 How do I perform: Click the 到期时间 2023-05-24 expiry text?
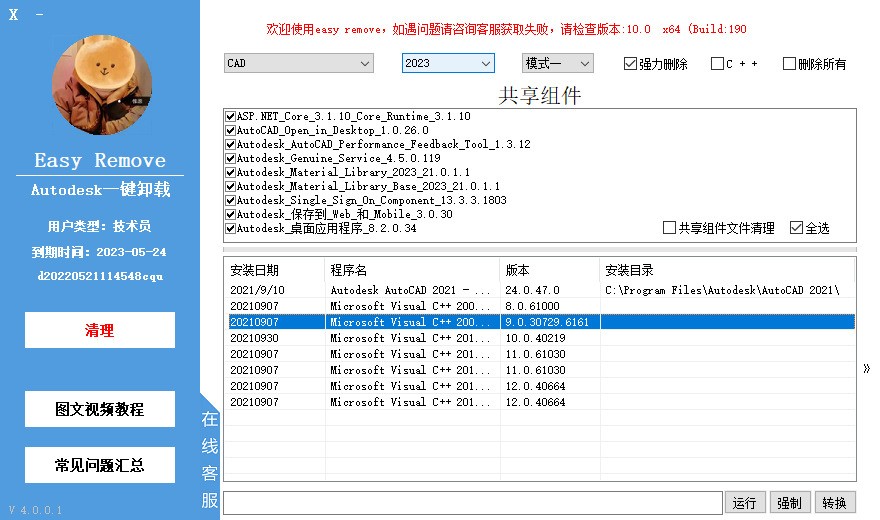pyautogui.click(x=99, y=252)
